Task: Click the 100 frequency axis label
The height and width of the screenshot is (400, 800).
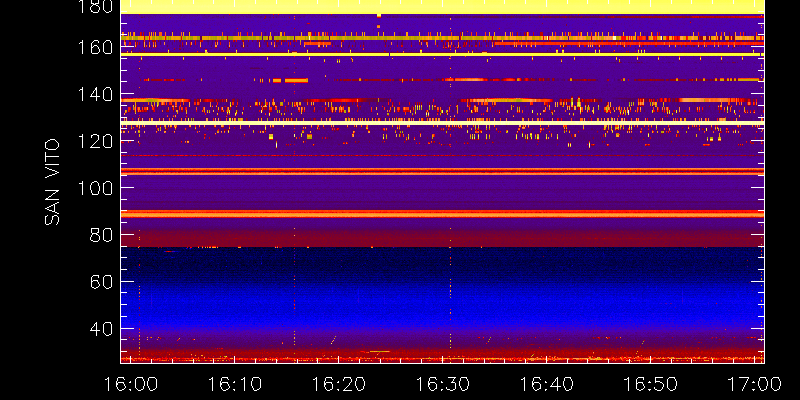Action: (94, 188)
